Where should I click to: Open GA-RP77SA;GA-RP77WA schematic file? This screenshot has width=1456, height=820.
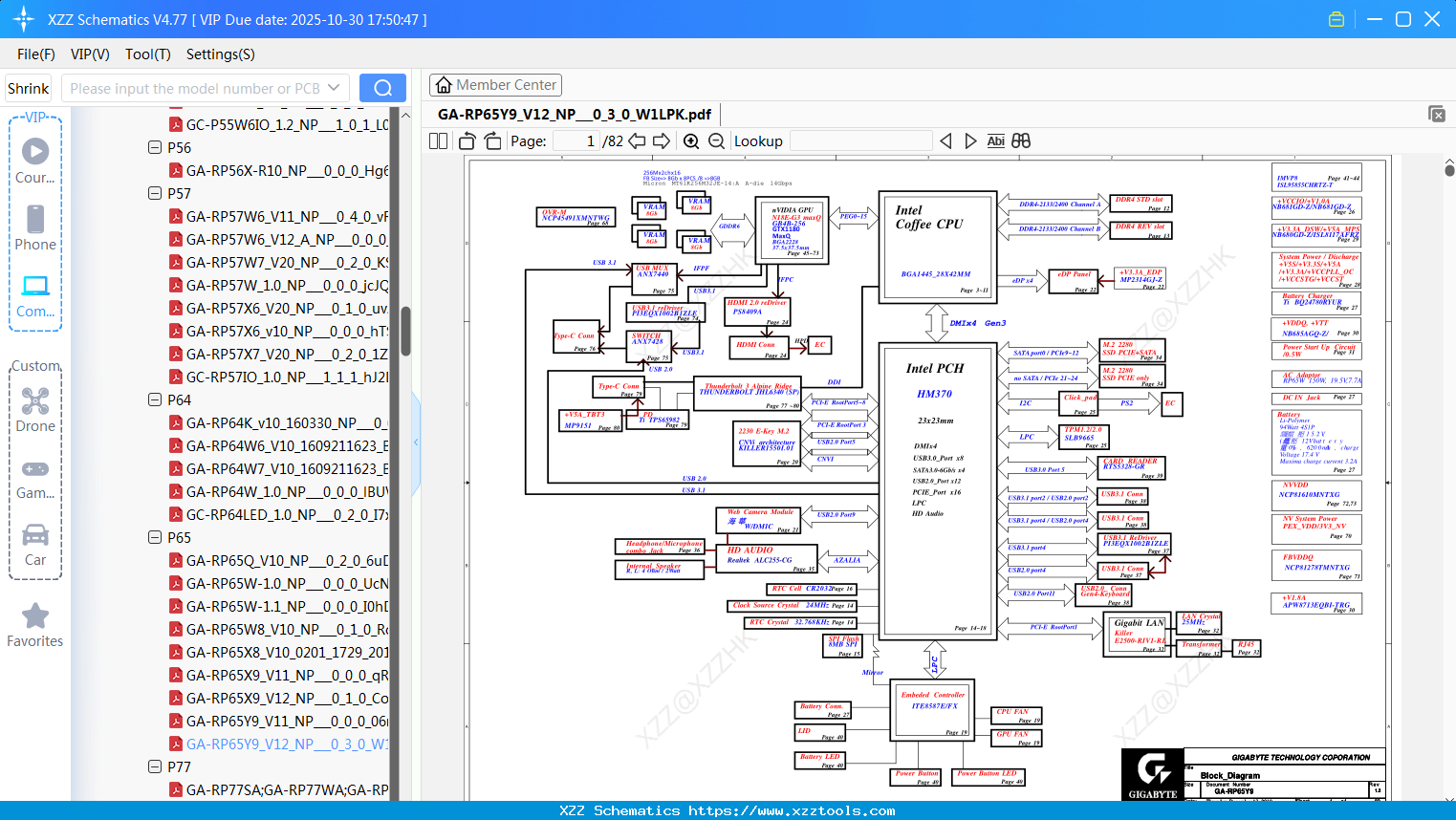point(287,789)
